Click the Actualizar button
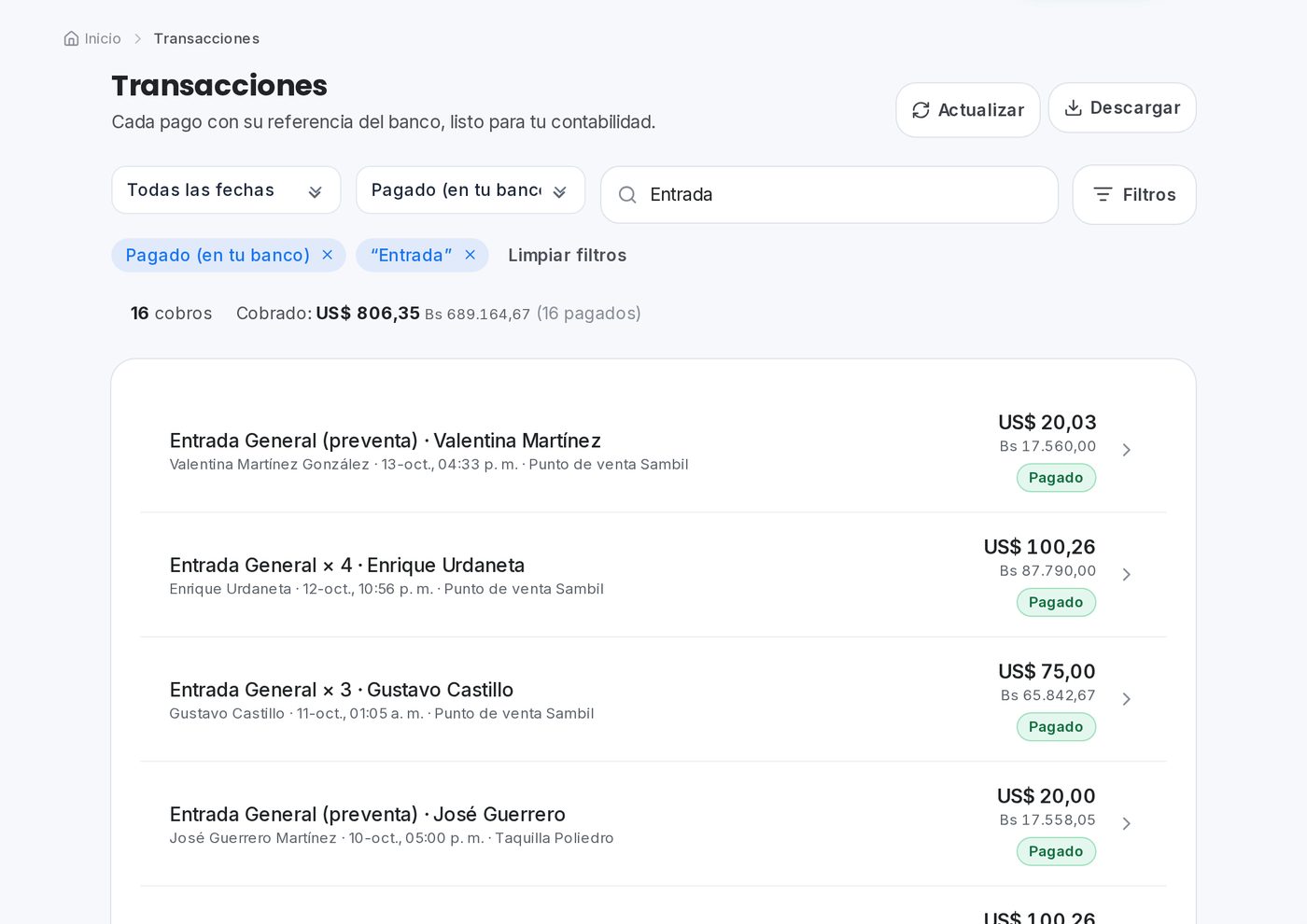This screenshot has width=1307, height=924. click(968, 110)
